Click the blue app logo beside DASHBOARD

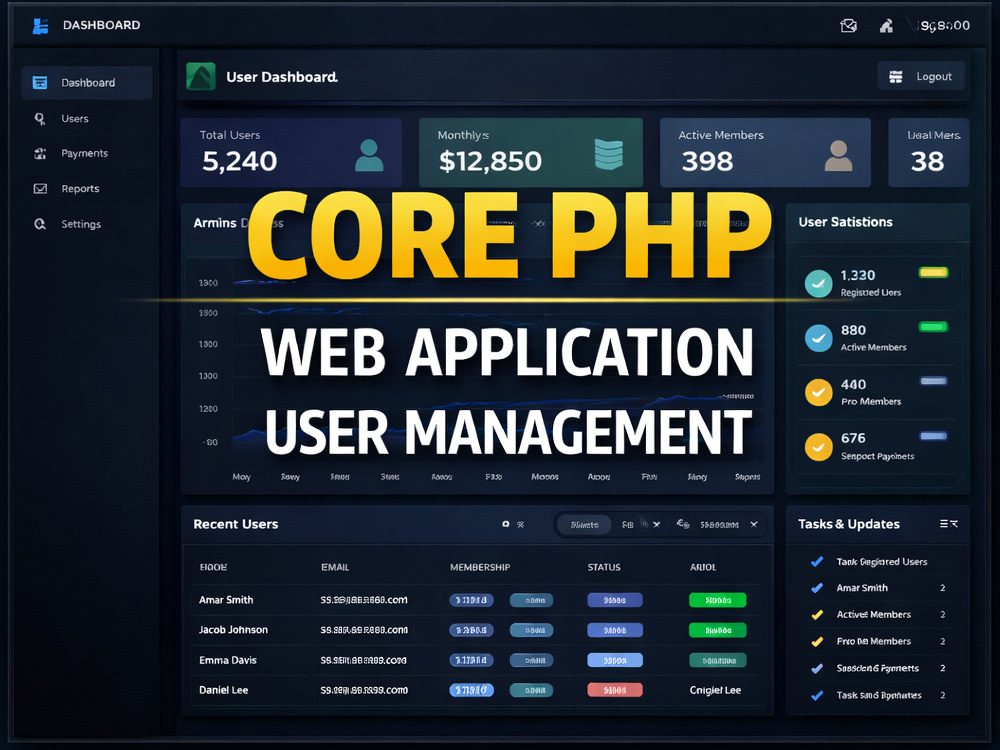[40, 26]
